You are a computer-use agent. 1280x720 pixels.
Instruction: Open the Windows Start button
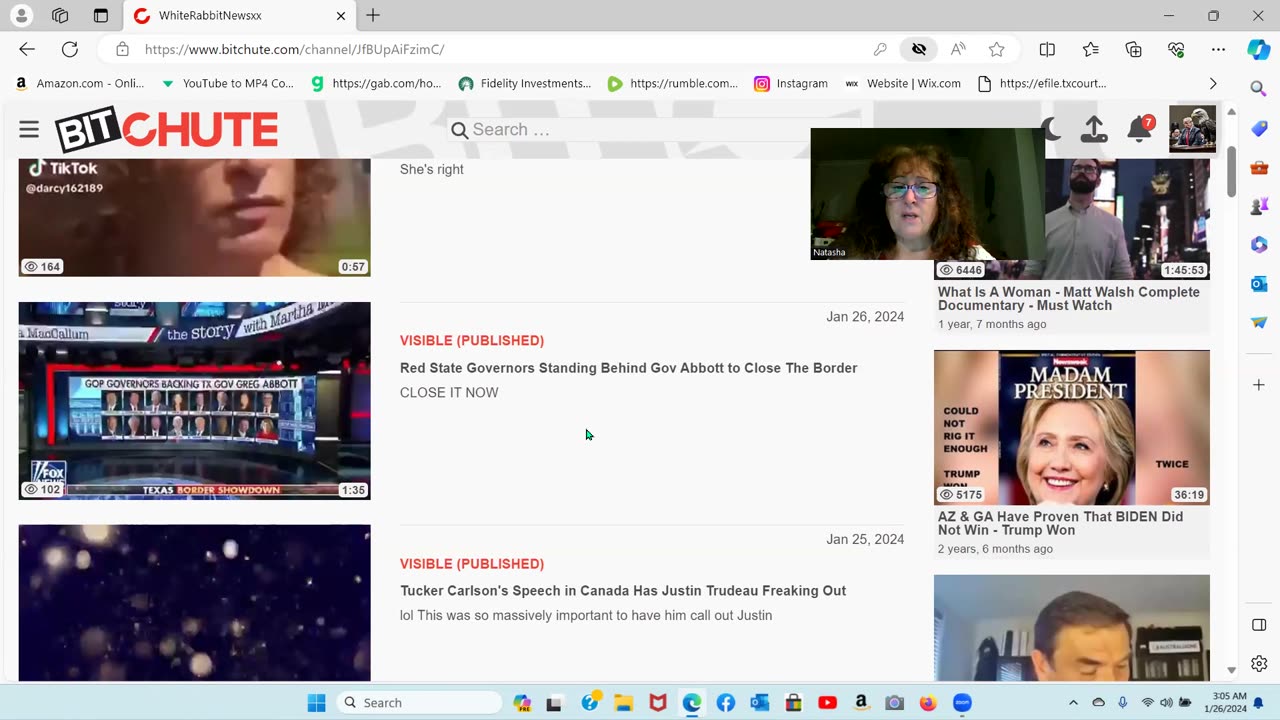point(316,703)
